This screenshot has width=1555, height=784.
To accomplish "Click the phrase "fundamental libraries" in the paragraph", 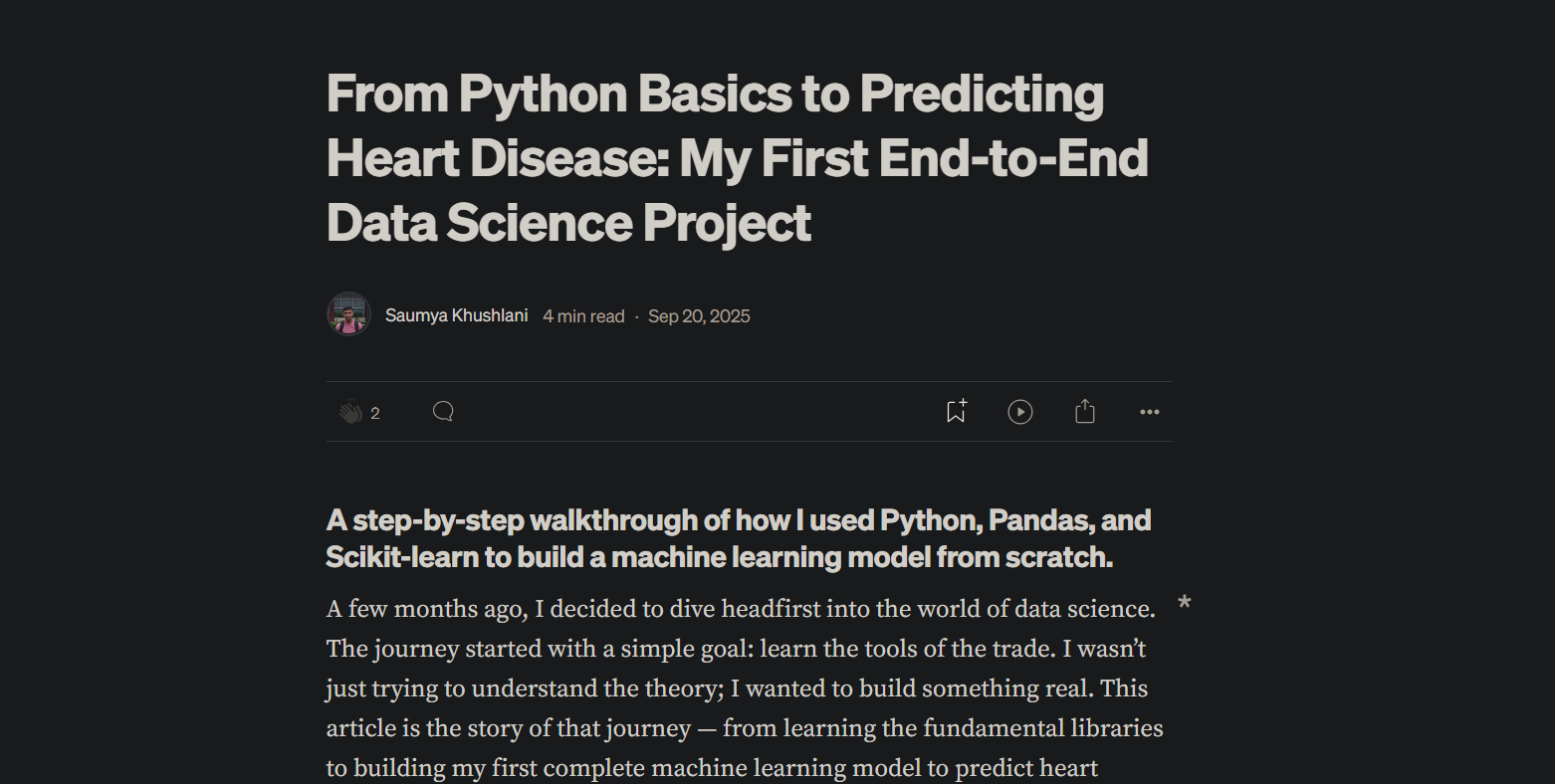I will (1042, 728).
